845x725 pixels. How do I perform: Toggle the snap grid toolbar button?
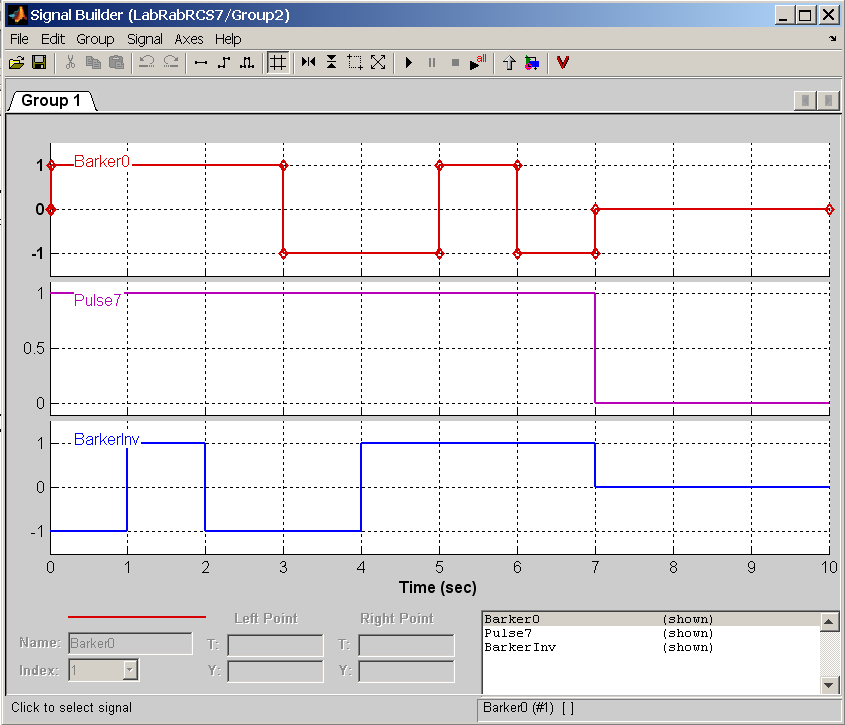[278, 62]
